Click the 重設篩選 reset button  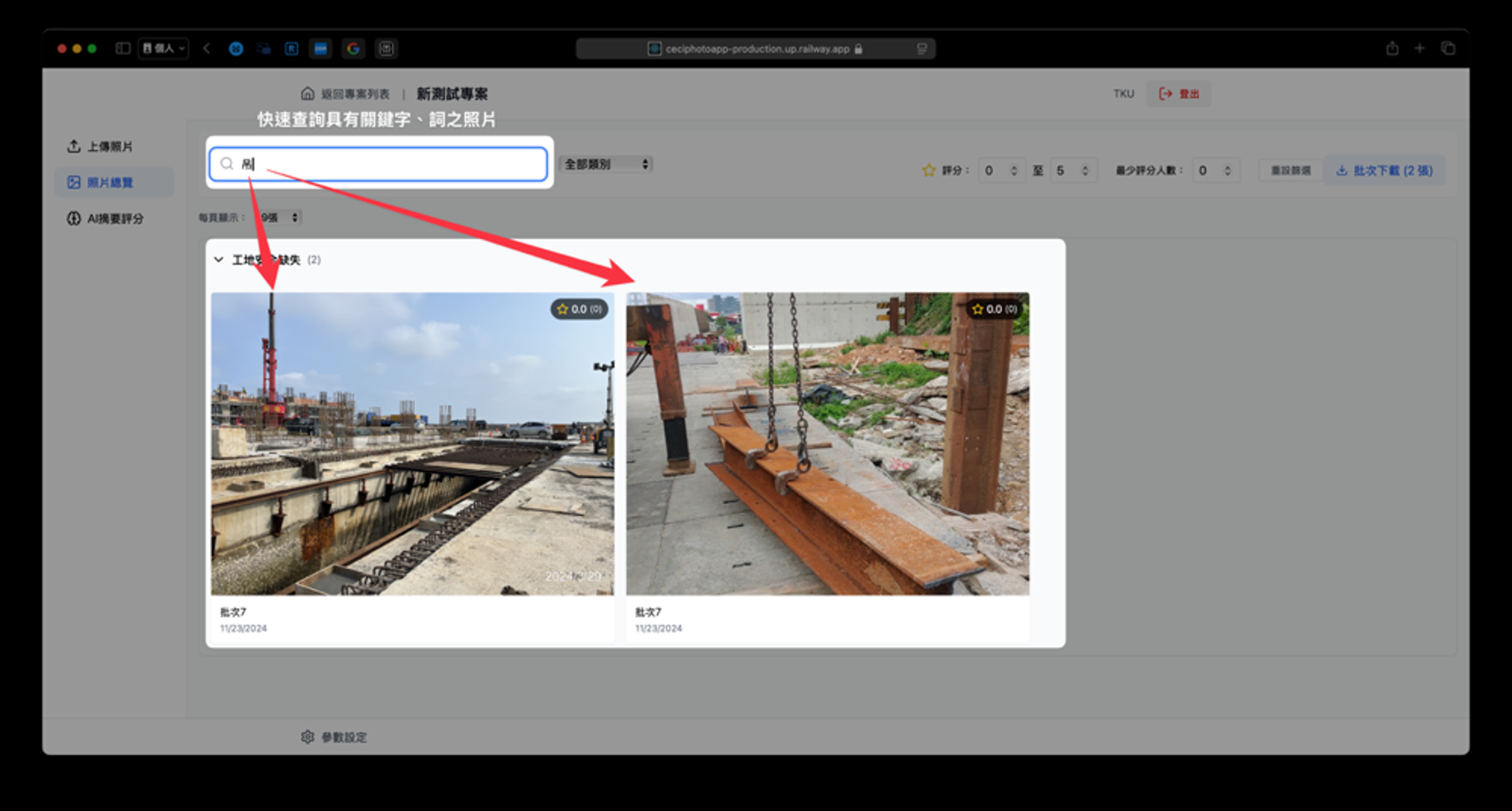(1290, 170)
